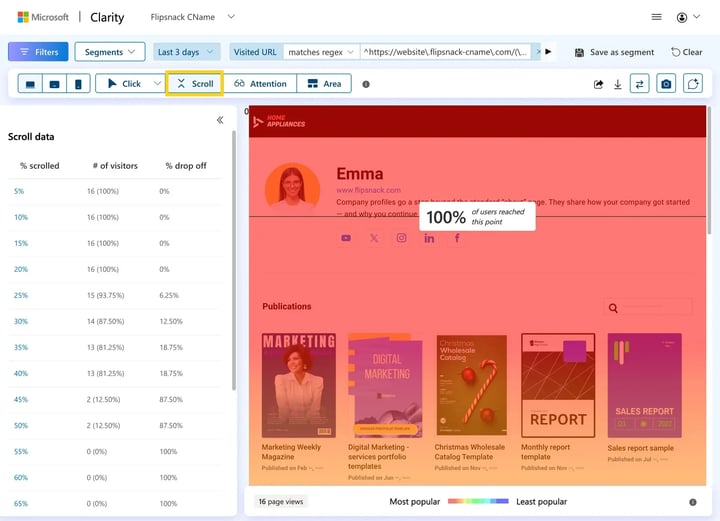Select the 65% scrolled row
The height and width of the screenshot is (521, 720).
[x=114, y=504]
